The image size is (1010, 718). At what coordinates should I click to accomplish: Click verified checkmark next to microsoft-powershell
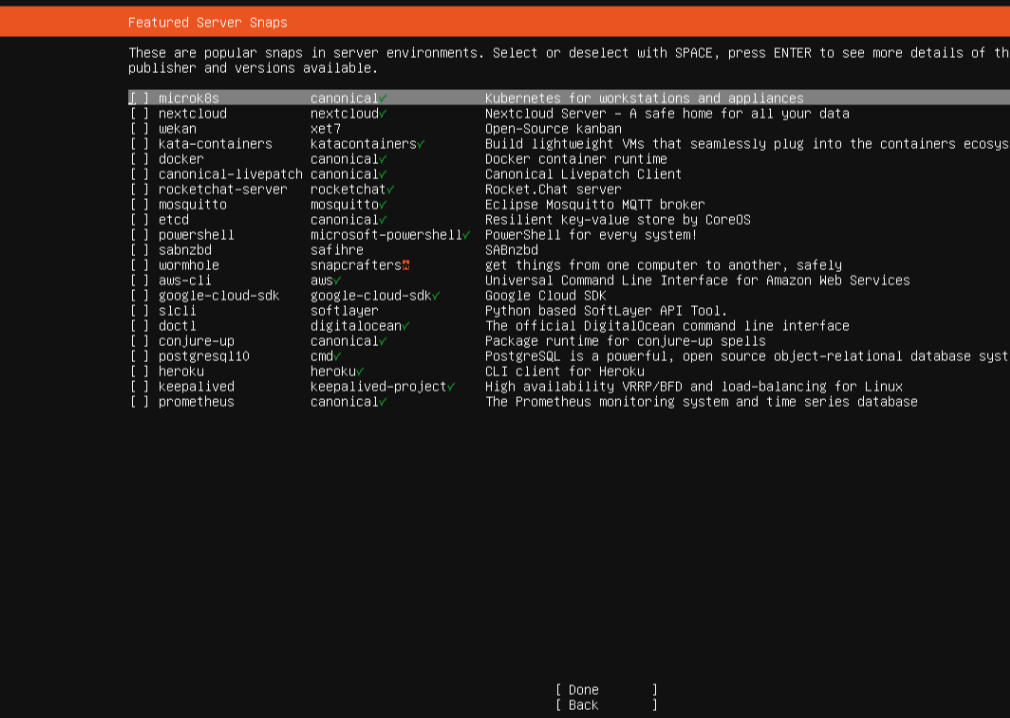466,235
